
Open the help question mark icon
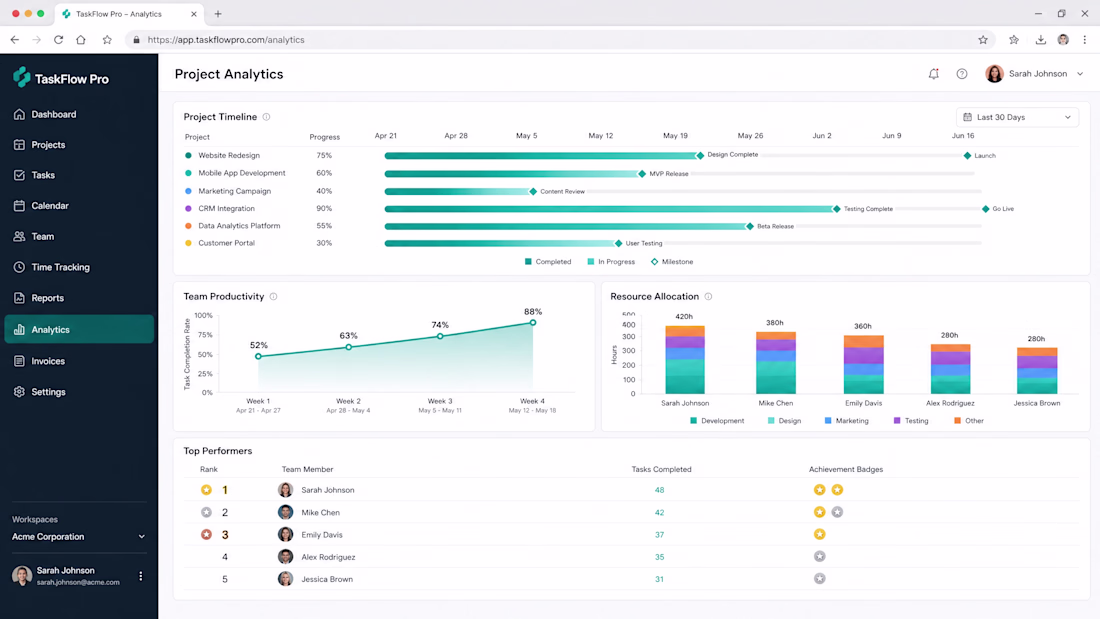point(962,74)
